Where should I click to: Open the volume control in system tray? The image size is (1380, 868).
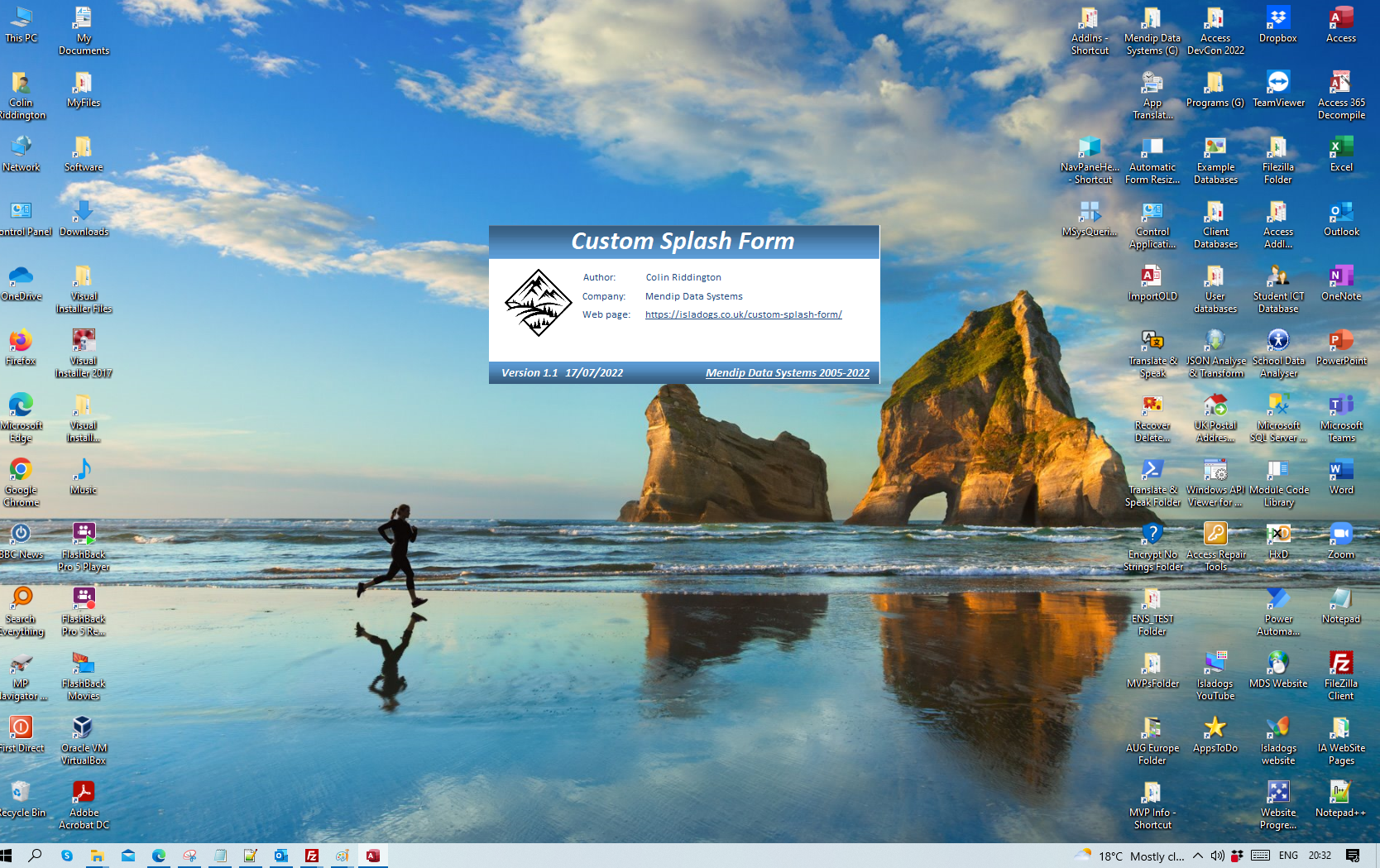pos(1217,856)
